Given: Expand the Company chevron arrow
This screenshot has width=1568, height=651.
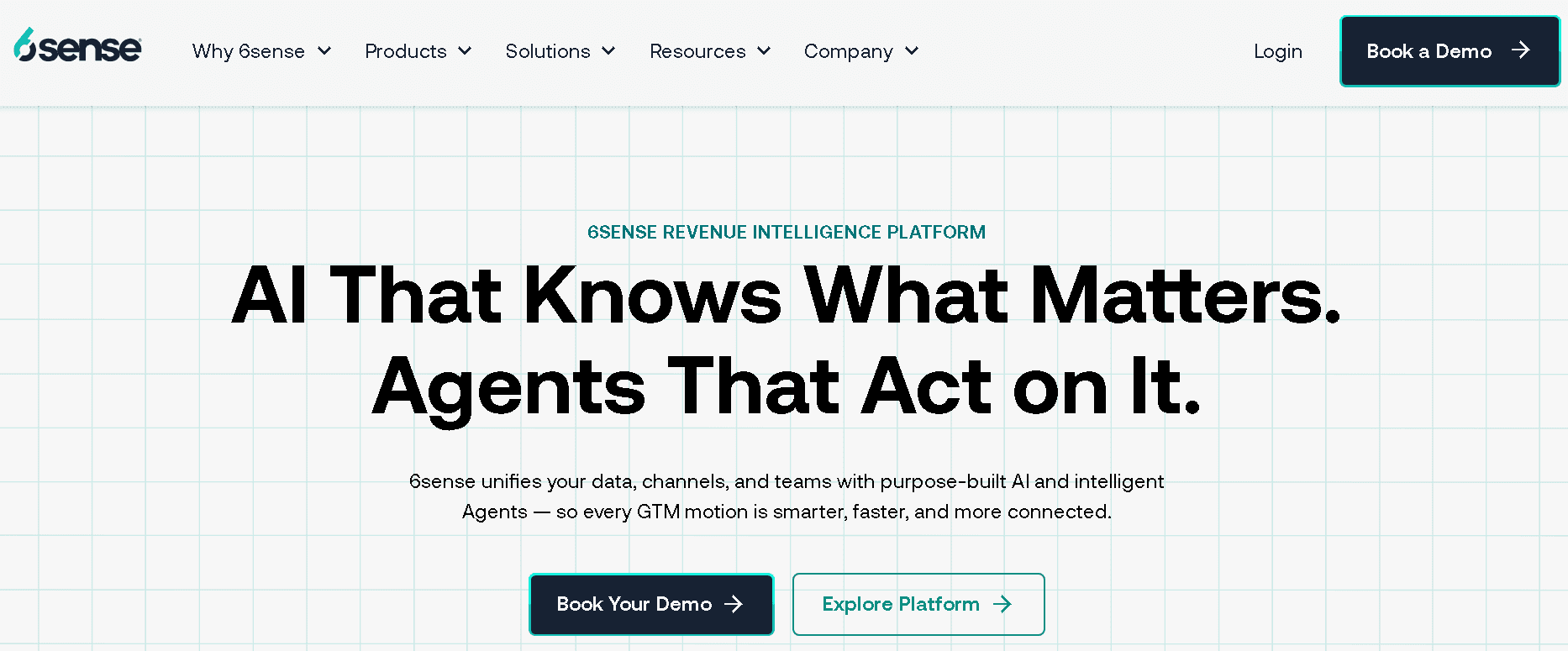Looking at the screenshot, I should point(912,51).
